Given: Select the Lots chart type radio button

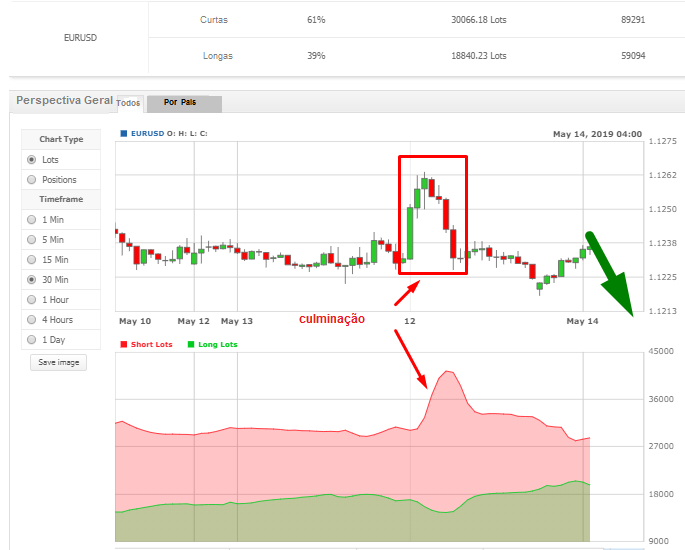Looking at the screenshot, I should [32, 160].
